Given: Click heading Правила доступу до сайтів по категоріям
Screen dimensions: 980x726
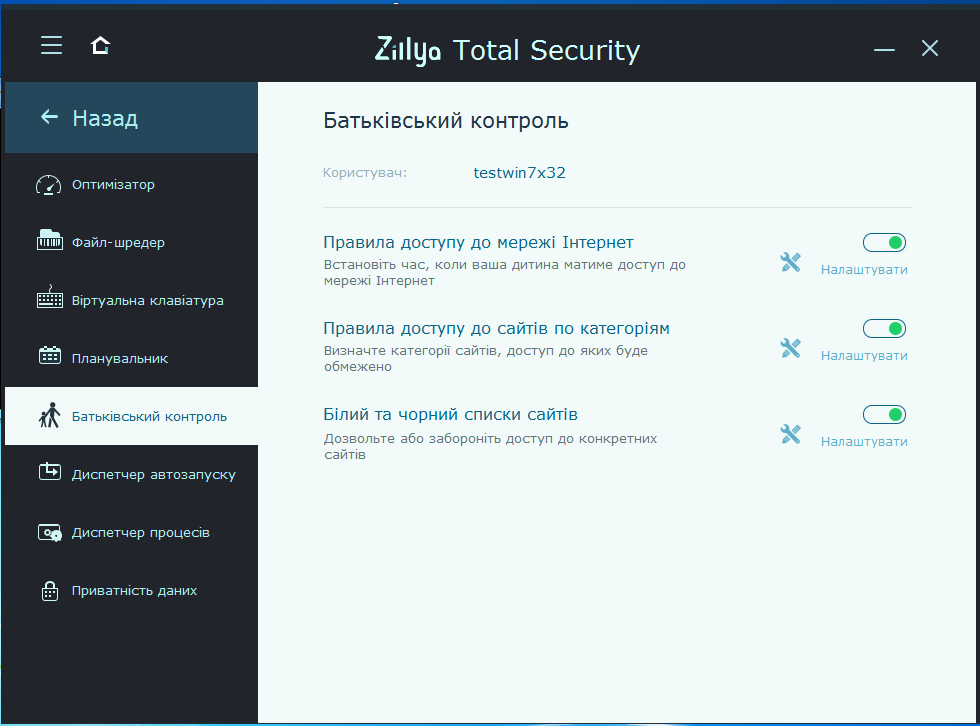Looking at the screenshot, I should click(x=496, y=329).
